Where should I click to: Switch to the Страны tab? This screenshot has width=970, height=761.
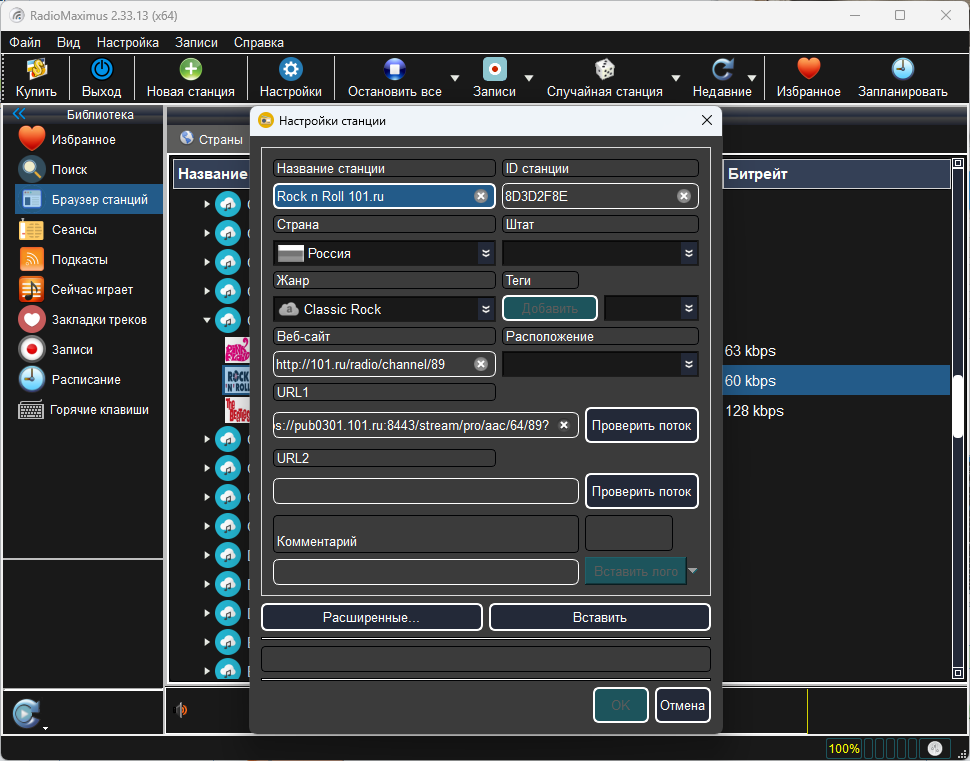[x=210, y=139]
